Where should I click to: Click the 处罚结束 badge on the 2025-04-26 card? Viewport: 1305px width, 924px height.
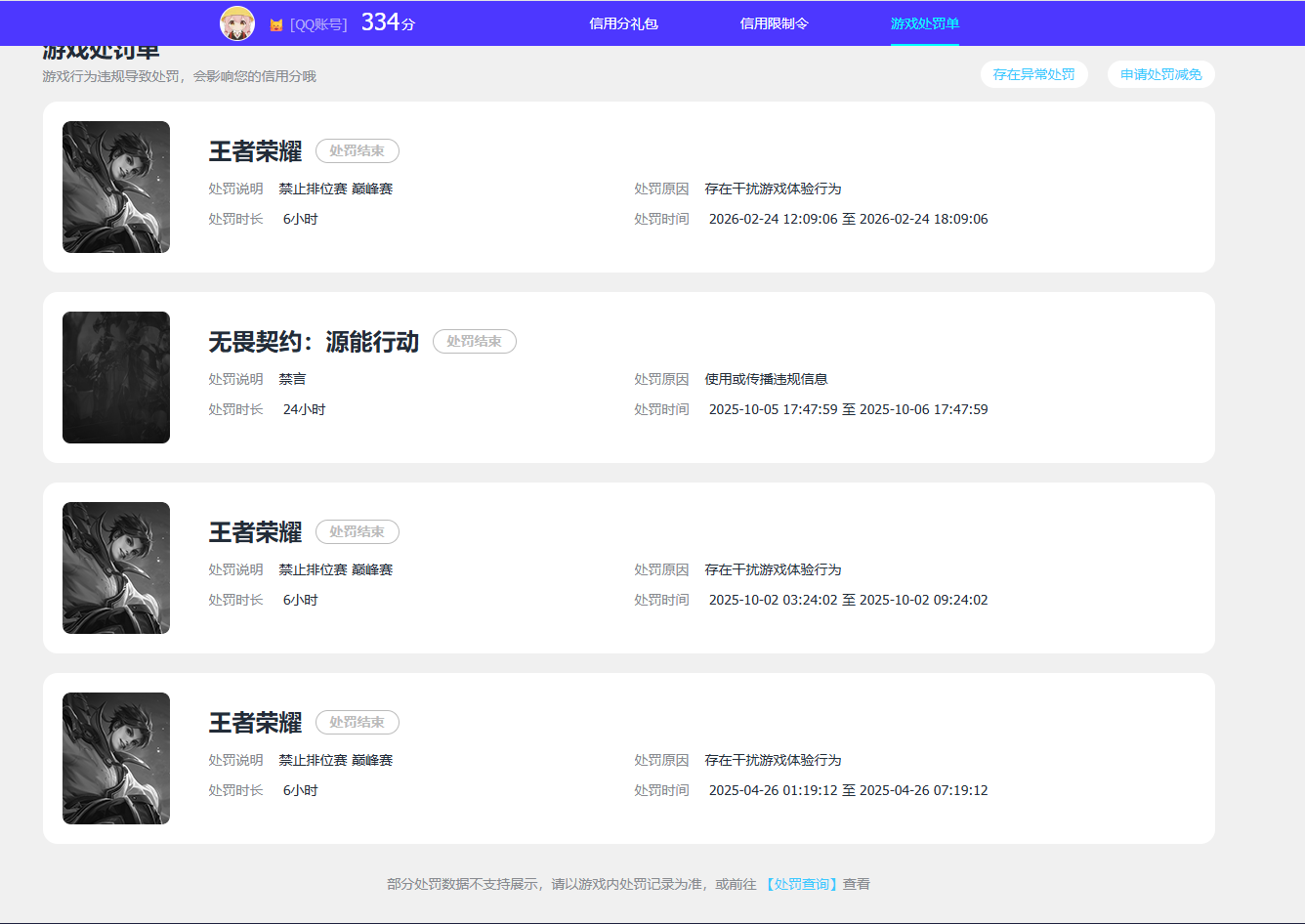[x=358, y=723]
